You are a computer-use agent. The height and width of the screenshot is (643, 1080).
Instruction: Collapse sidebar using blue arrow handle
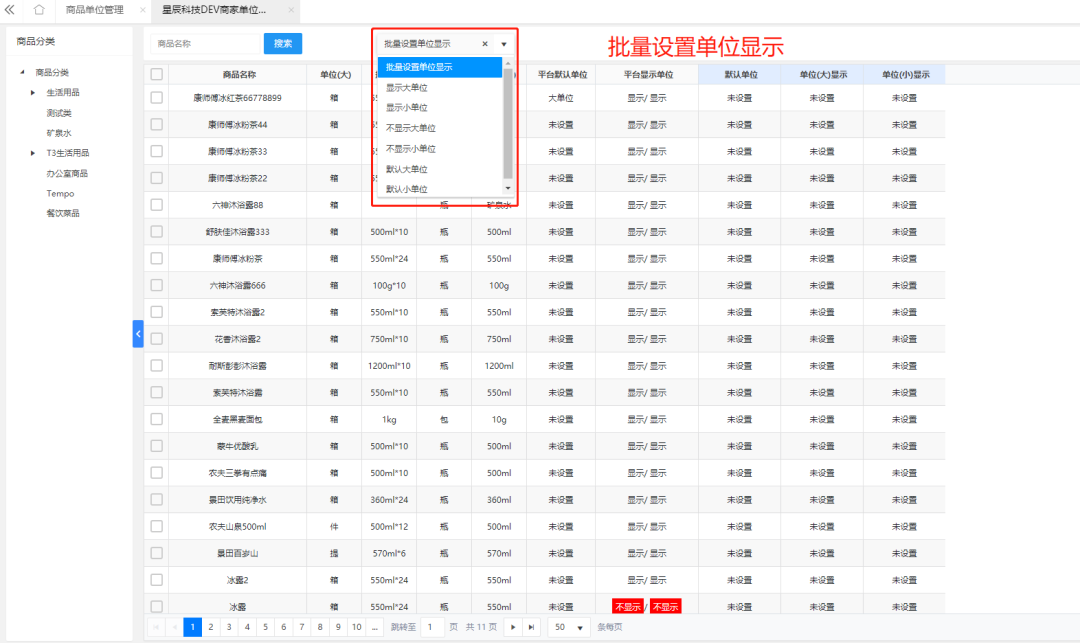click(x=138, y=333)
